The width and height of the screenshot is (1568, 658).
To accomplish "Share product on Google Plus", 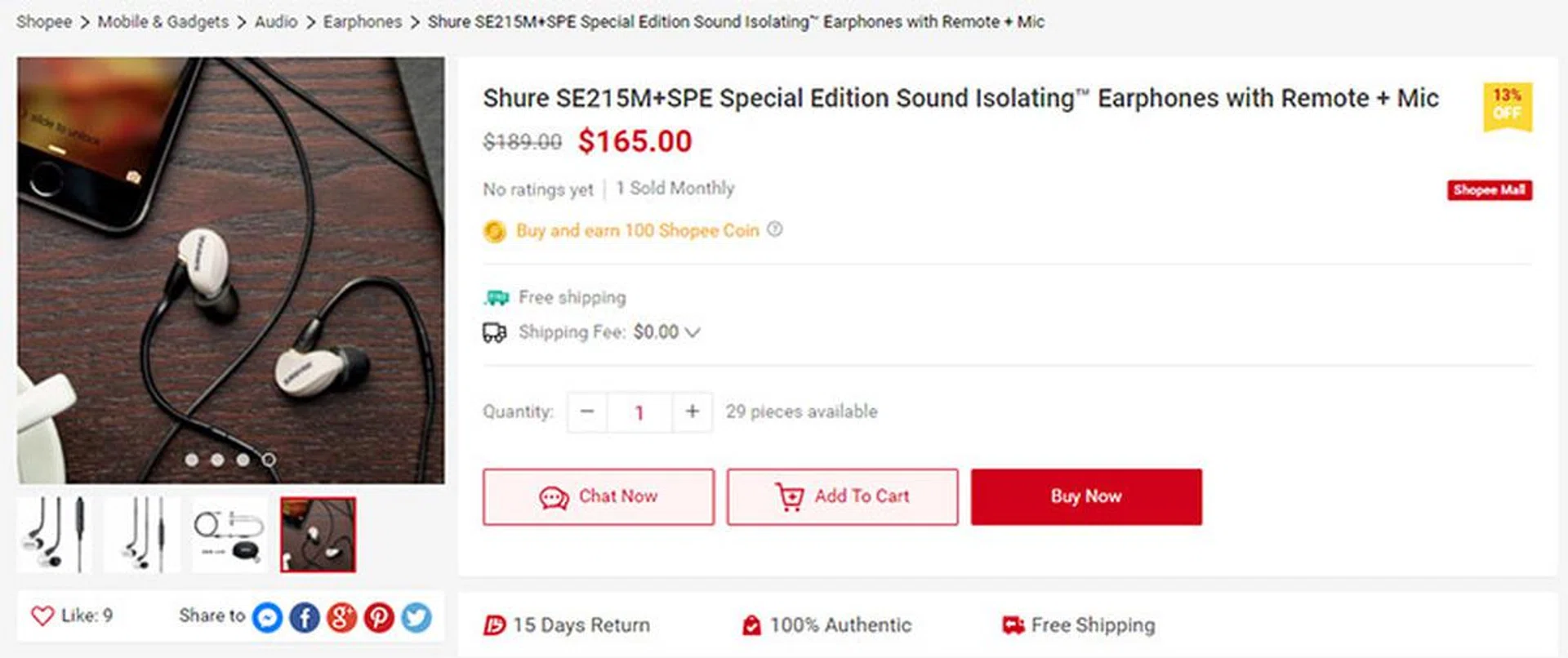I will click(x=341, y=617).
